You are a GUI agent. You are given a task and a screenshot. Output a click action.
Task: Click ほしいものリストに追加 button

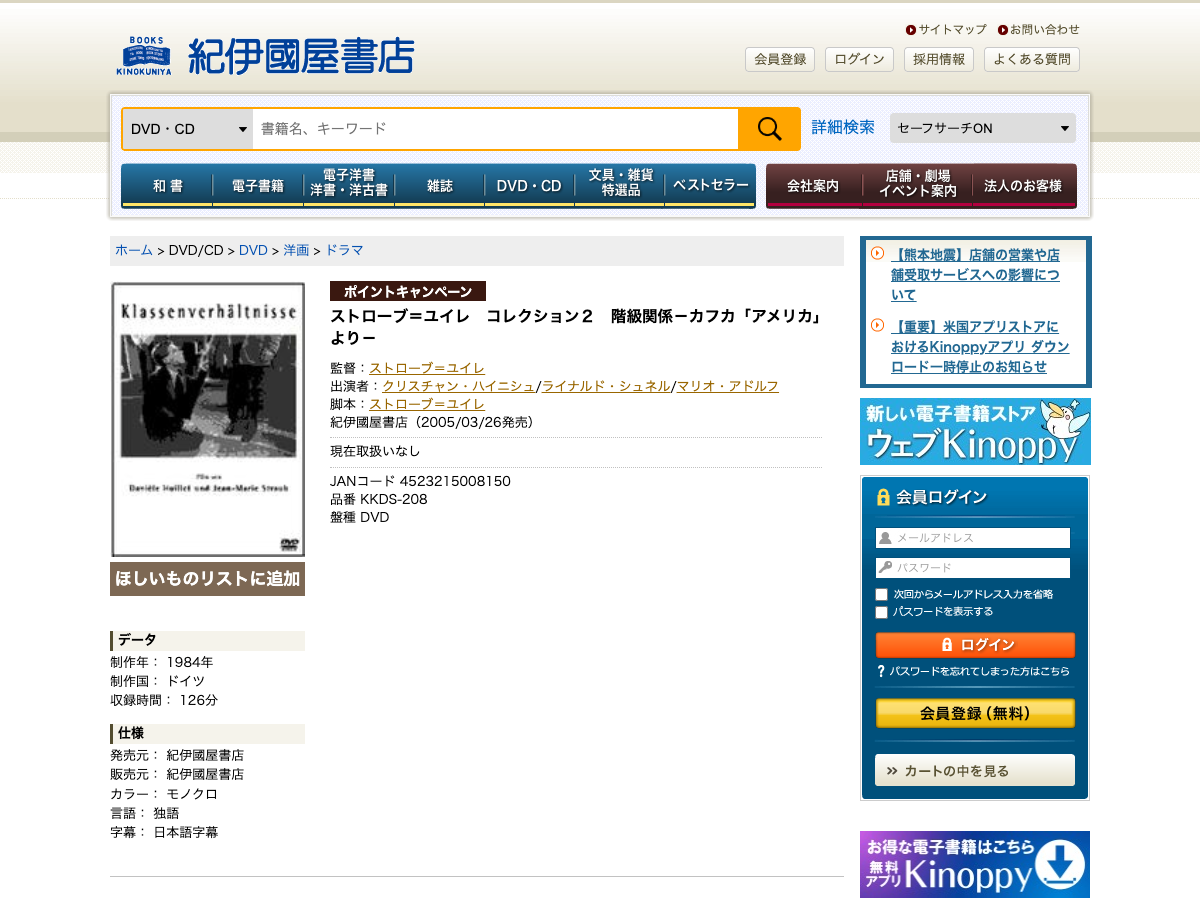tap(208, 579)
